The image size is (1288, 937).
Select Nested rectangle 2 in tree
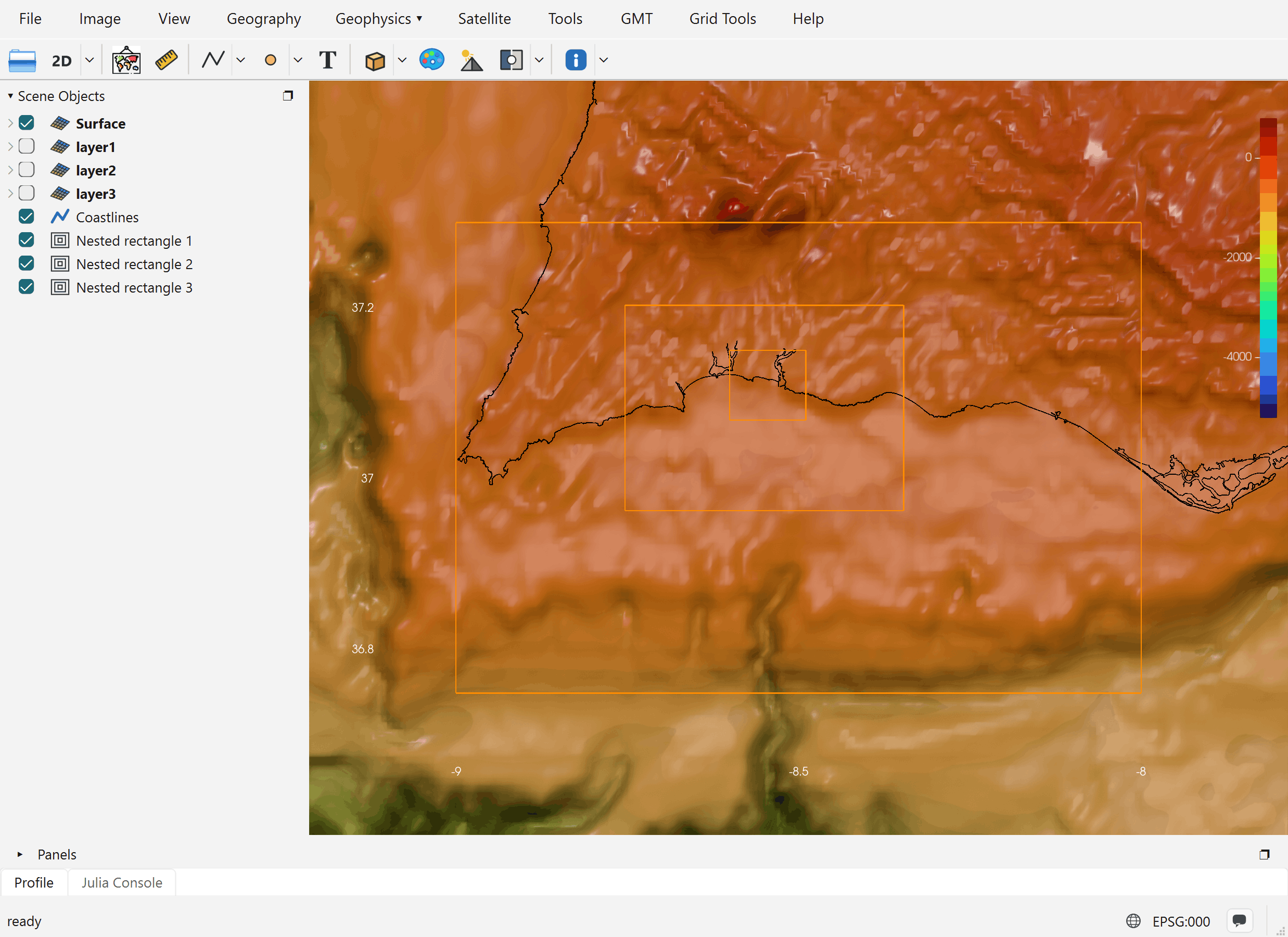click(134, 263)
